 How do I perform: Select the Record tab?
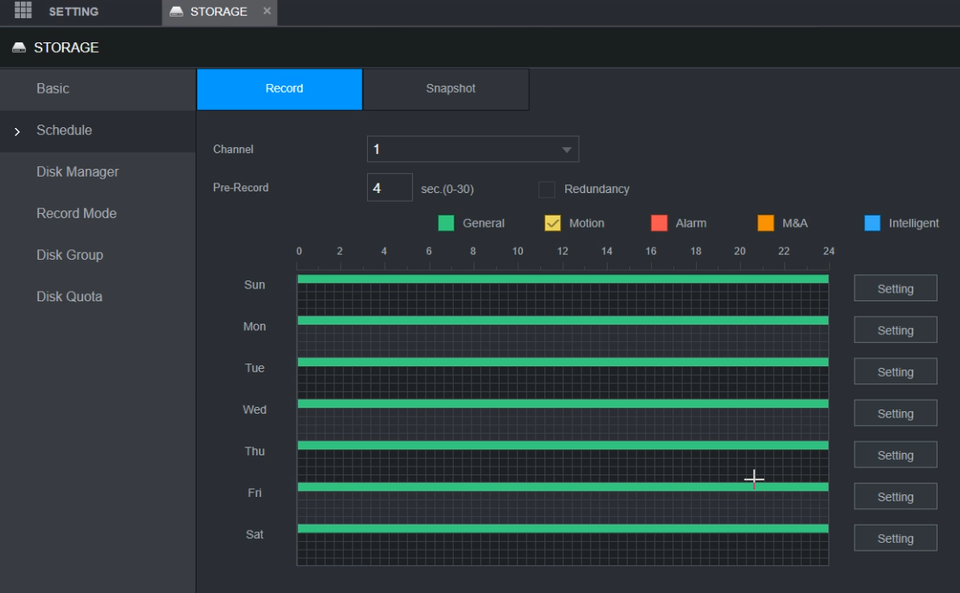284,89
